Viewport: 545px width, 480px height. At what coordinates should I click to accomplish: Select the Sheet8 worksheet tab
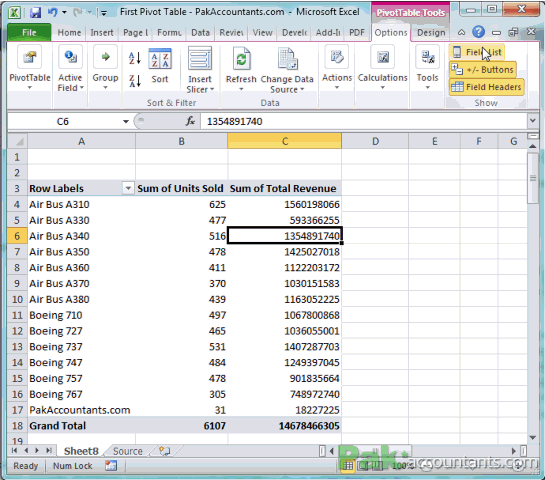point(81,451)
